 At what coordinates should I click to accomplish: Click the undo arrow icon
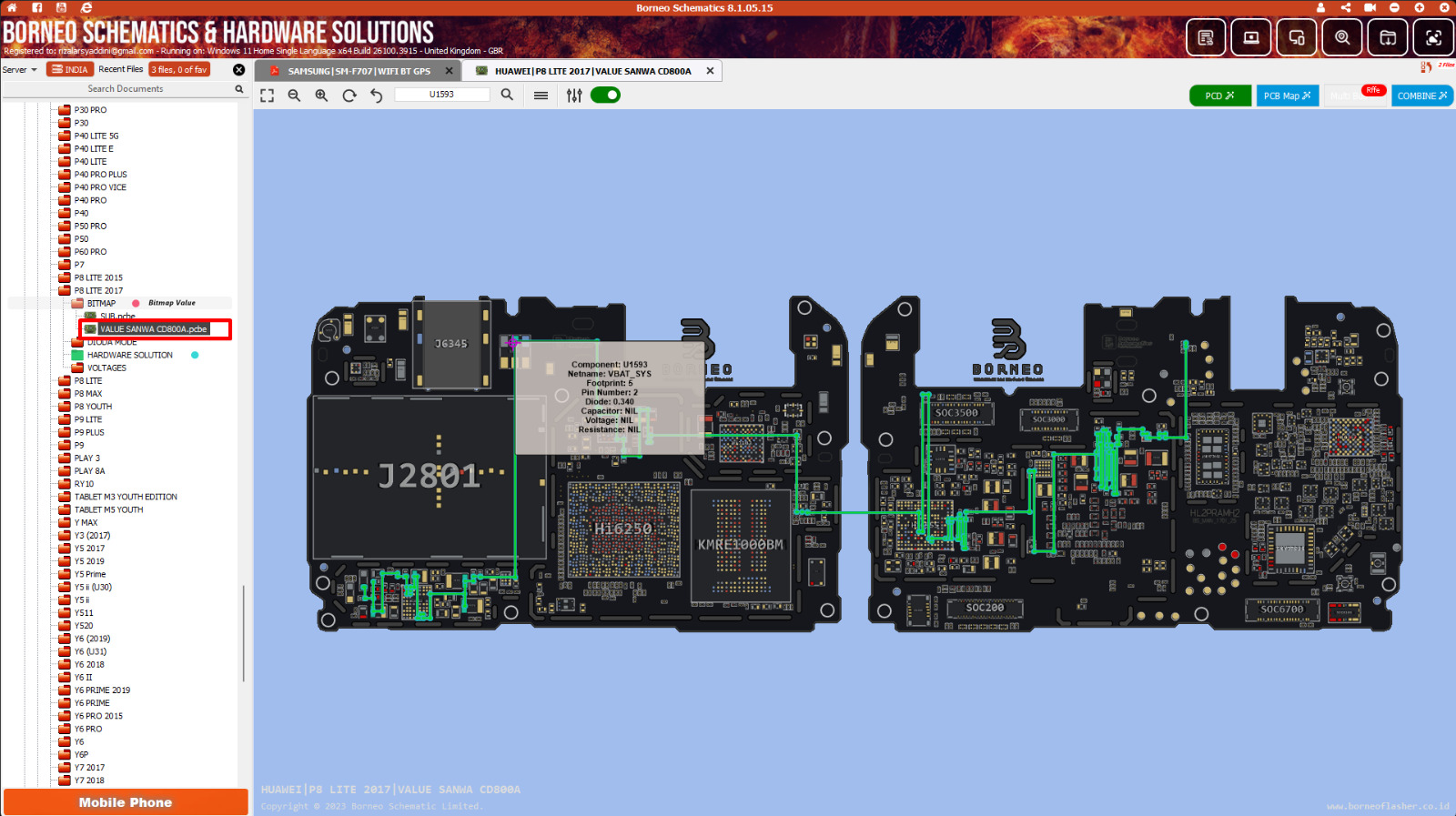click(377, 96)
